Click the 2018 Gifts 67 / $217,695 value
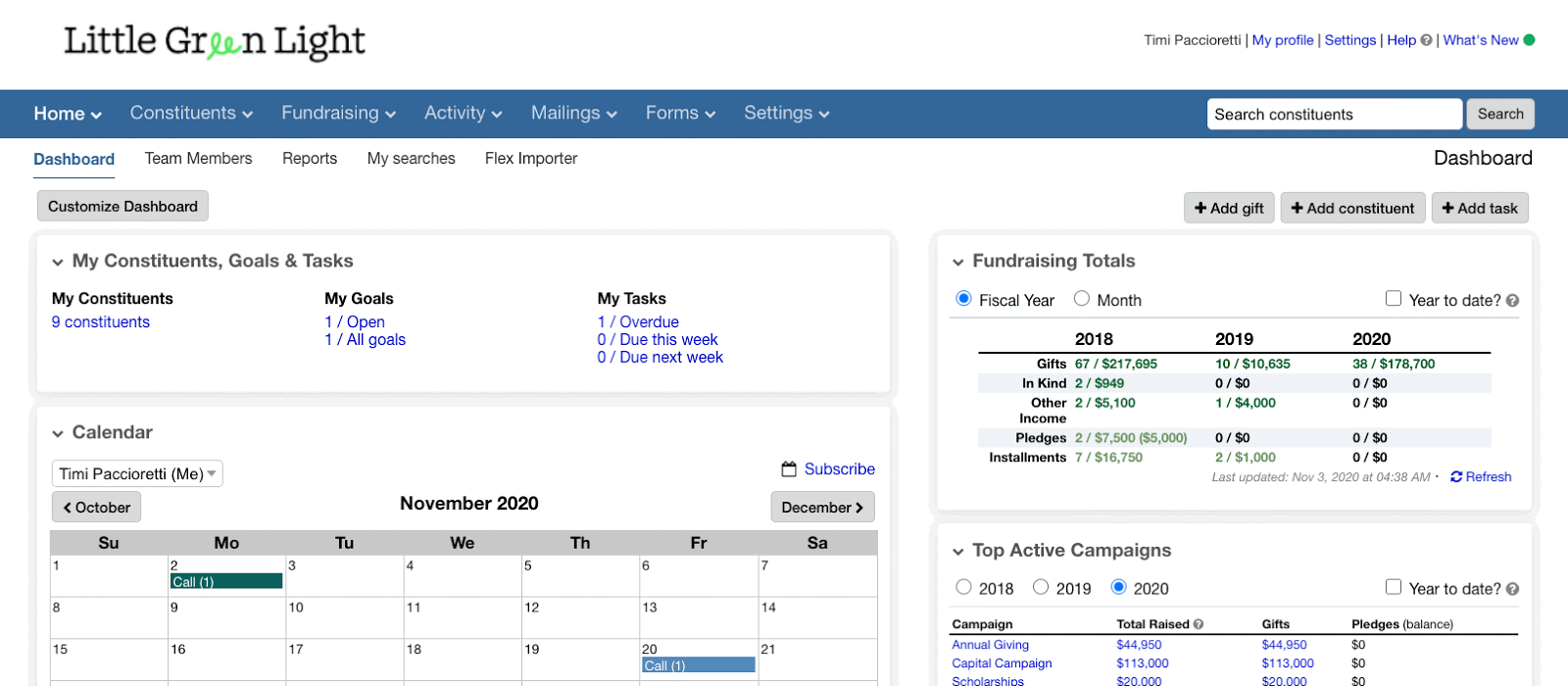 point(1116,364)
